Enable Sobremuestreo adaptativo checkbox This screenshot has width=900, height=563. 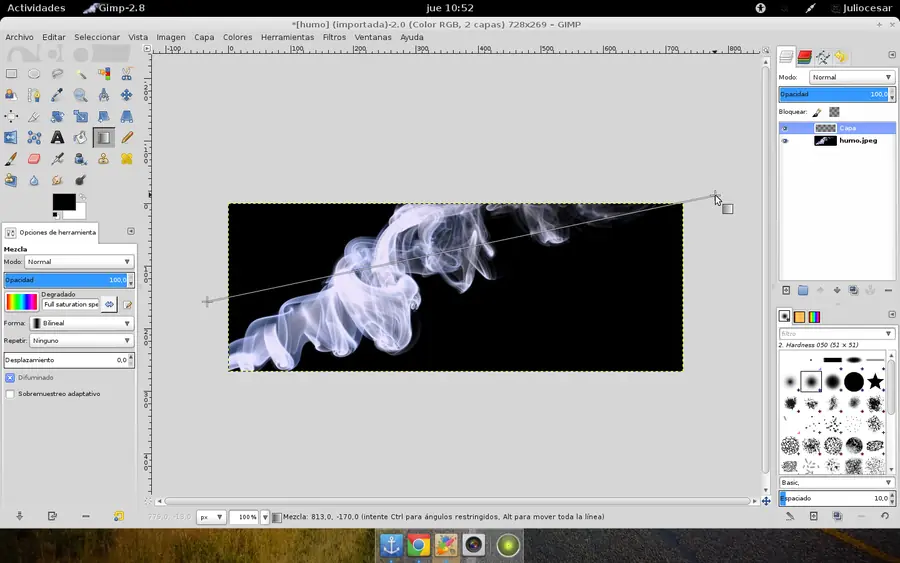(10, 394)
